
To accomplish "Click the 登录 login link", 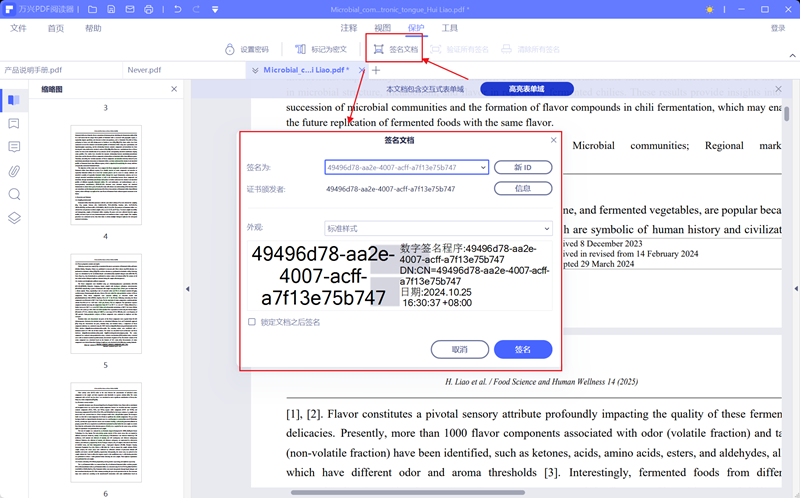I will point(778,28).
